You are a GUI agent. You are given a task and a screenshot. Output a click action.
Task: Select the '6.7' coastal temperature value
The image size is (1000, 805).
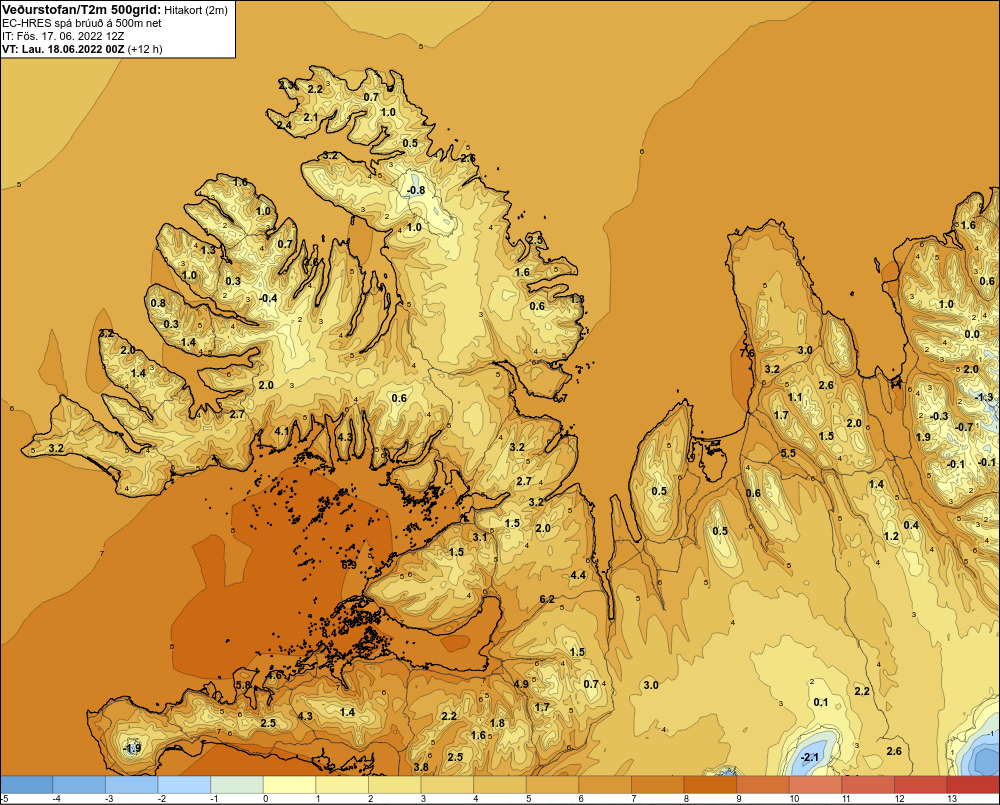[560, 398]
